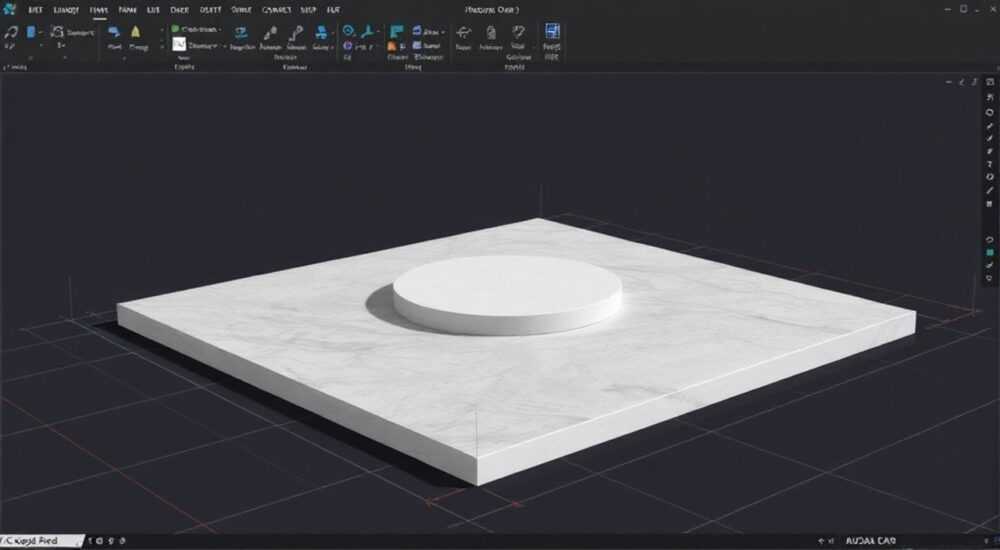1000x550 pixels.
Task: Click the lower blue square icon in the ribbon
Action: point(417,45)
